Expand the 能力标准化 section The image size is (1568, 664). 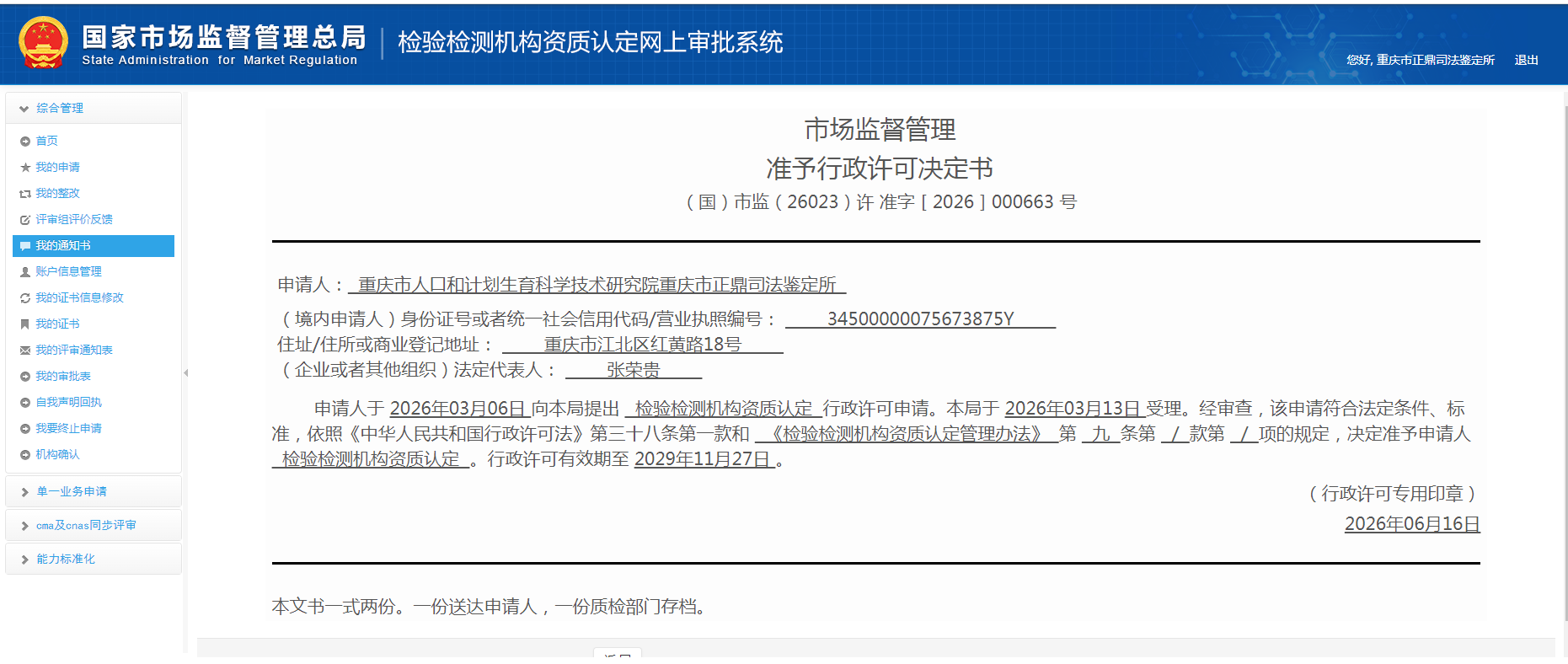94,559
